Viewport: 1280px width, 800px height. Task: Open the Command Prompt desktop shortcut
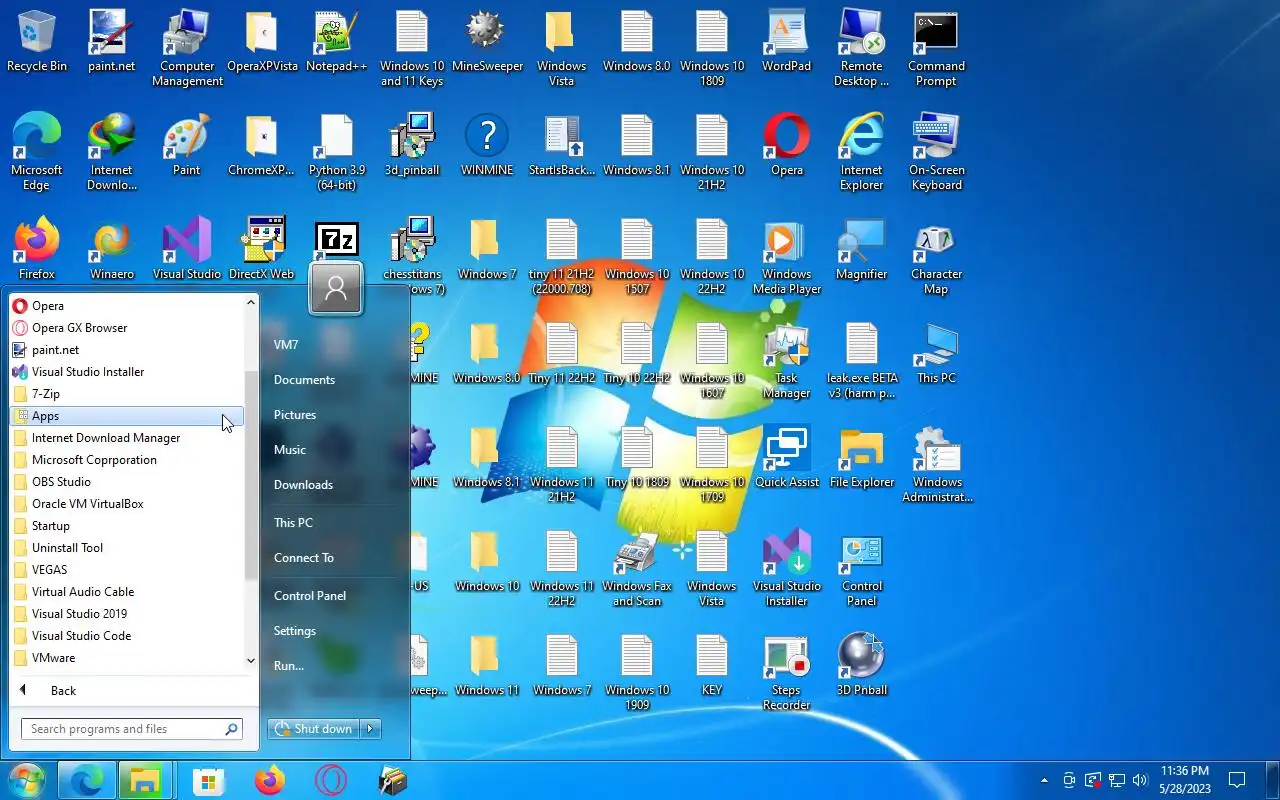pyautogui.click(x=936, y=48)
